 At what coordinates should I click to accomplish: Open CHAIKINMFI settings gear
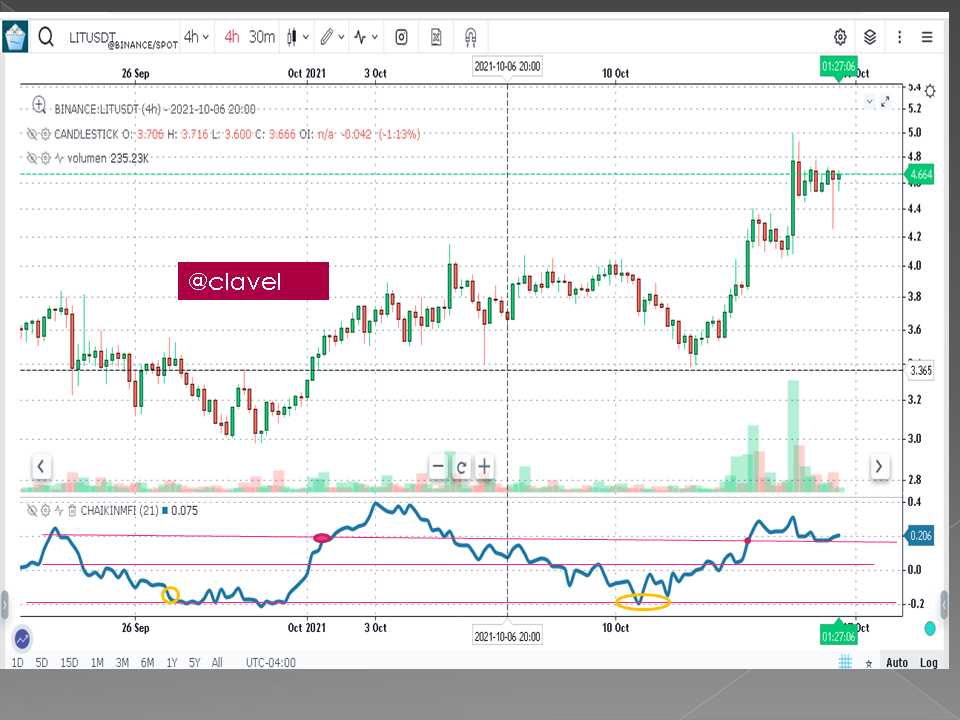(x=45, y=510)
